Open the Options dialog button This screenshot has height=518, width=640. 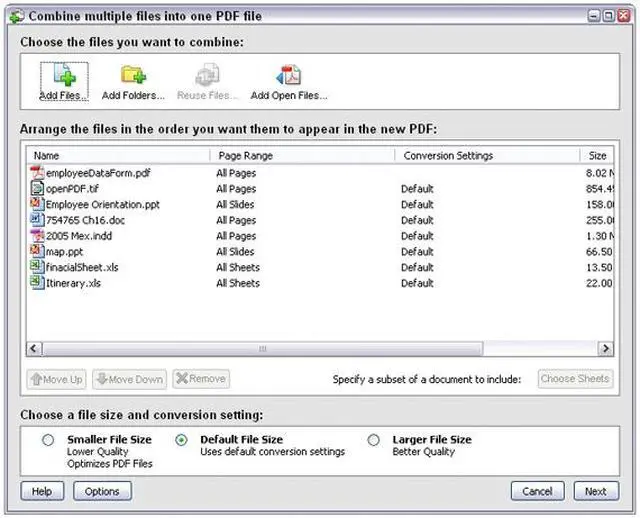click(102, 491)
